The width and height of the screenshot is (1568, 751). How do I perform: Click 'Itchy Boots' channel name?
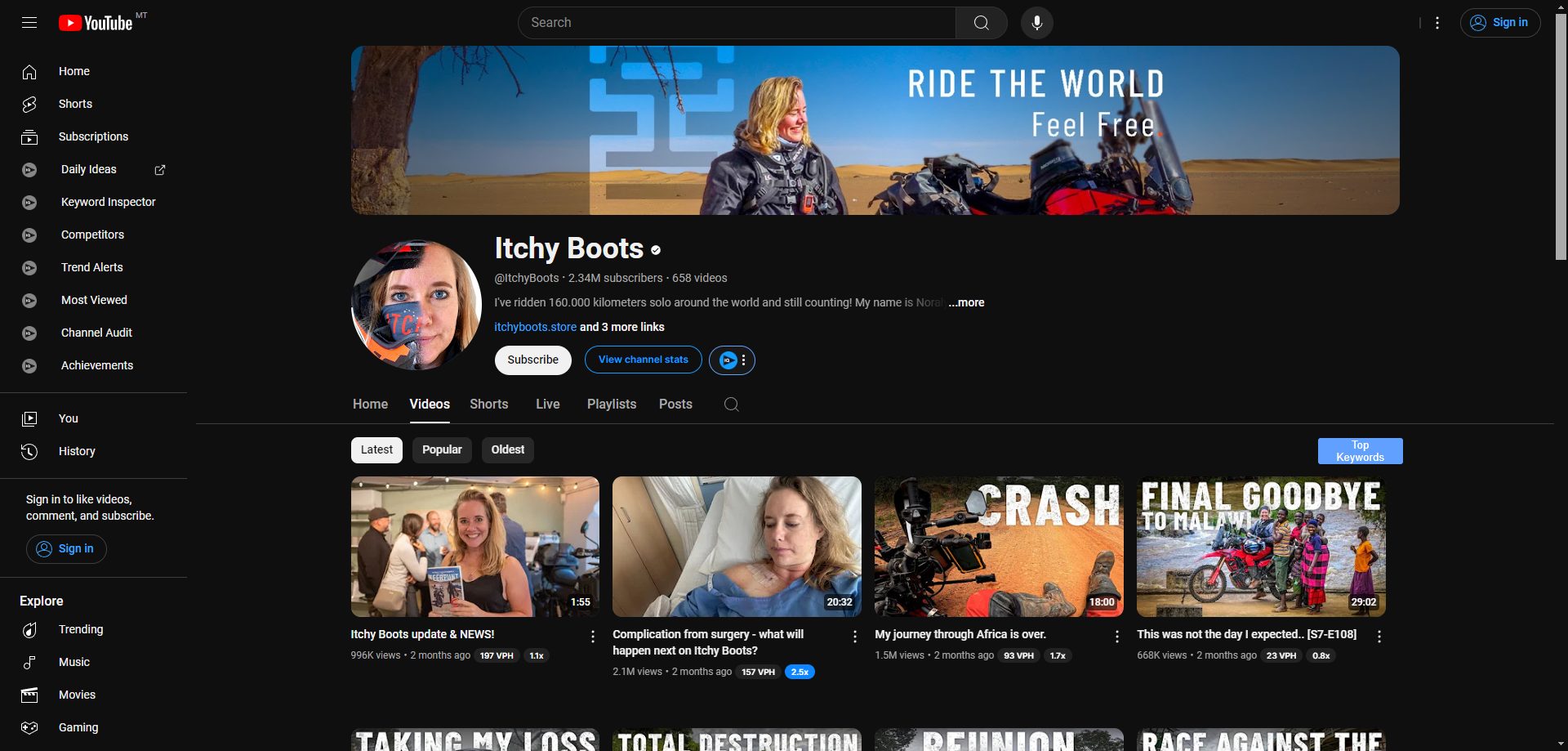coord(569,248)
